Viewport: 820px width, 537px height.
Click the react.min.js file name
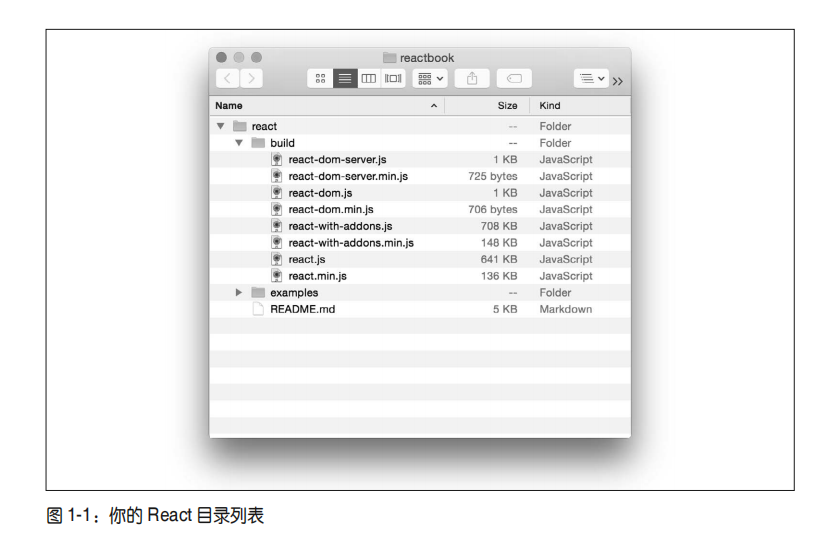(317, 276)
